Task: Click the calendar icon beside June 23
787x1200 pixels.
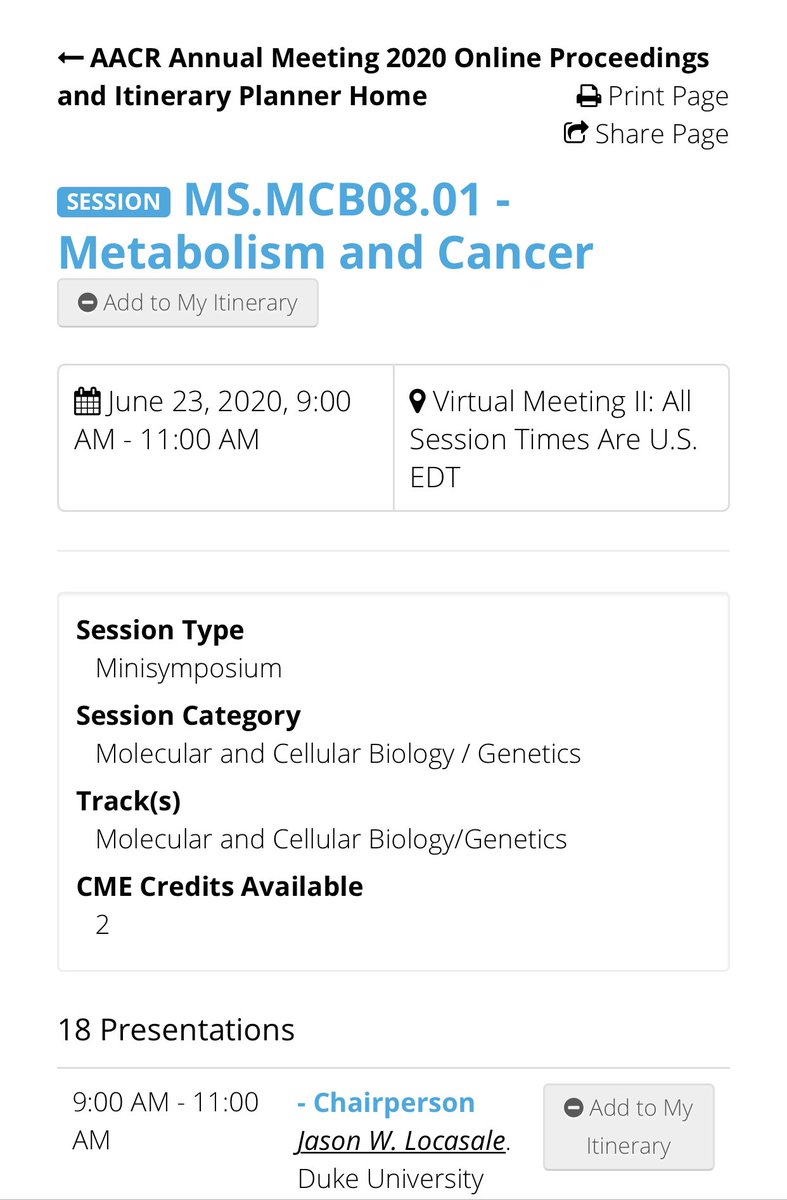Action: [x=87, y=402]
